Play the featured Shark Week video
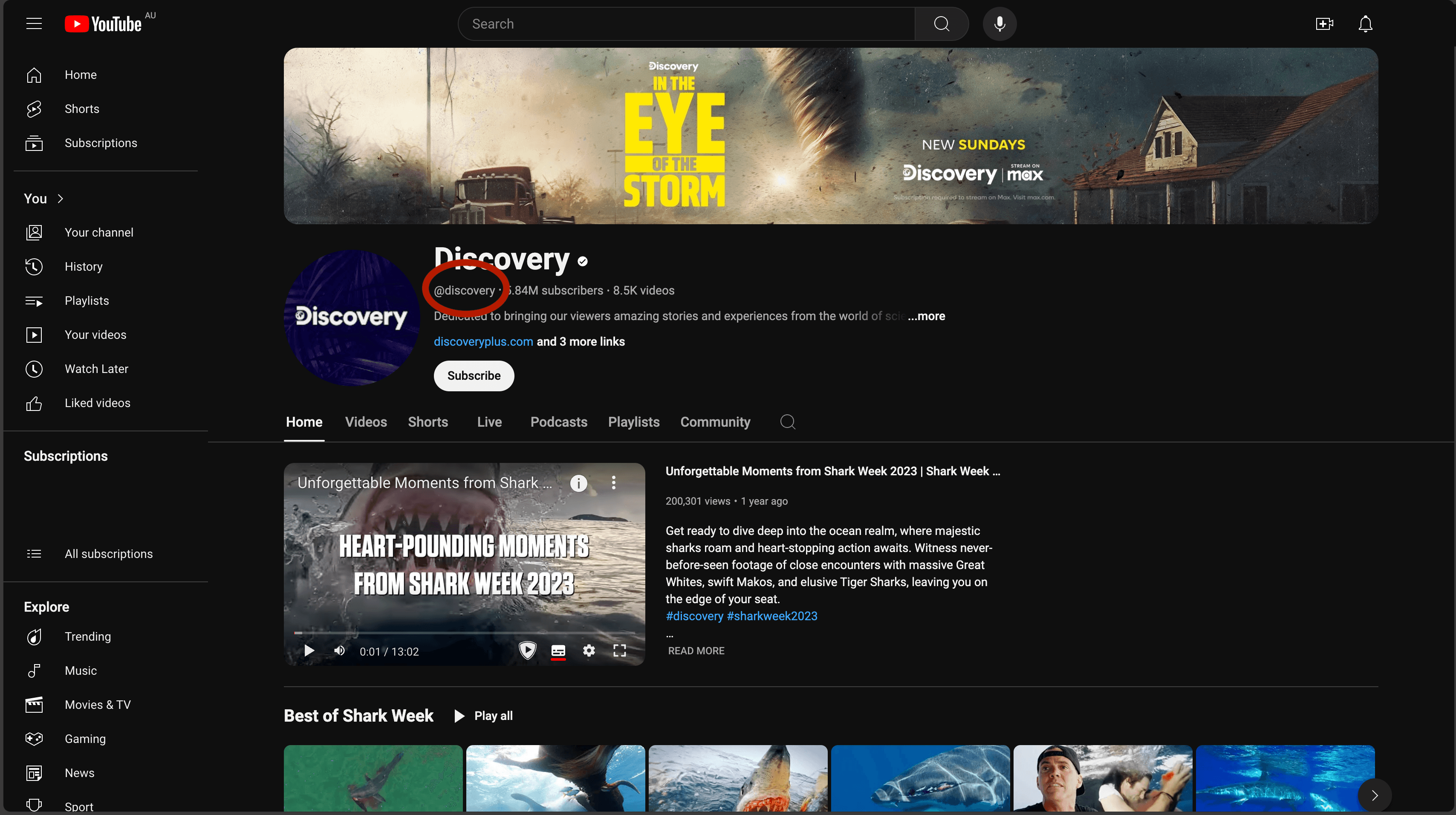This screenshot has height=815, width=1456. pos(309,650)
